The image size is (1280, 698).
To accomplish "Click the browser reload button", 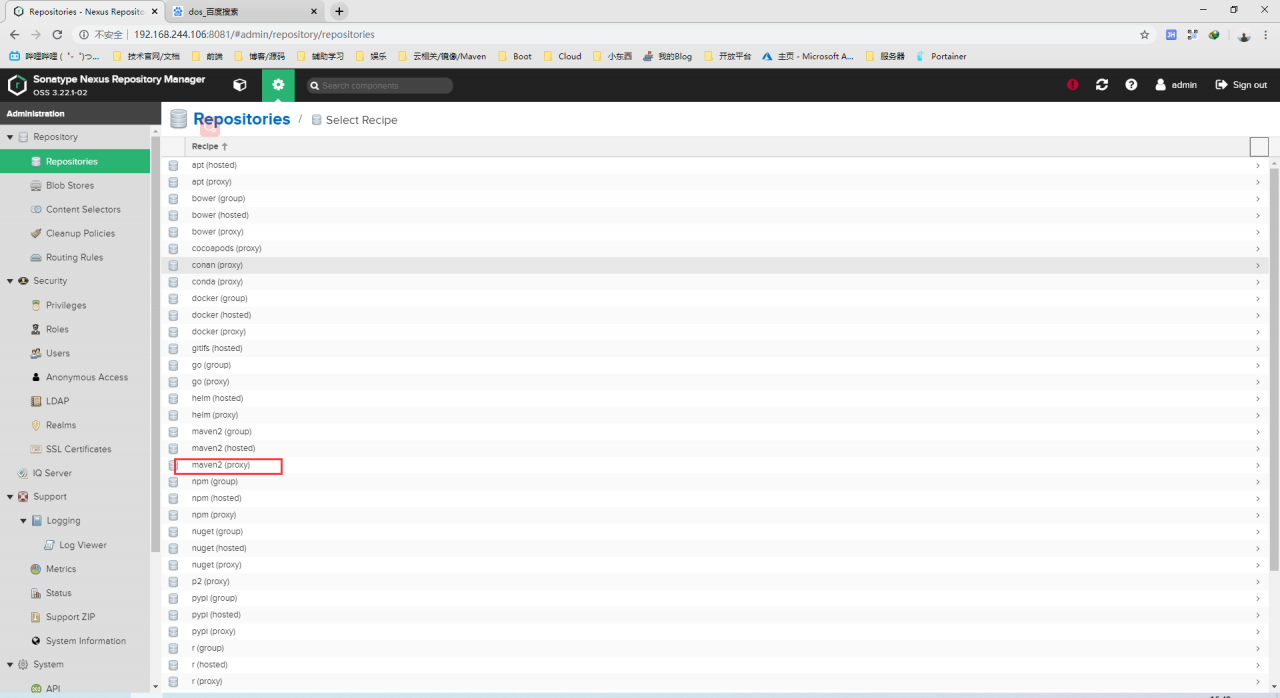I will tap(59, 34).
